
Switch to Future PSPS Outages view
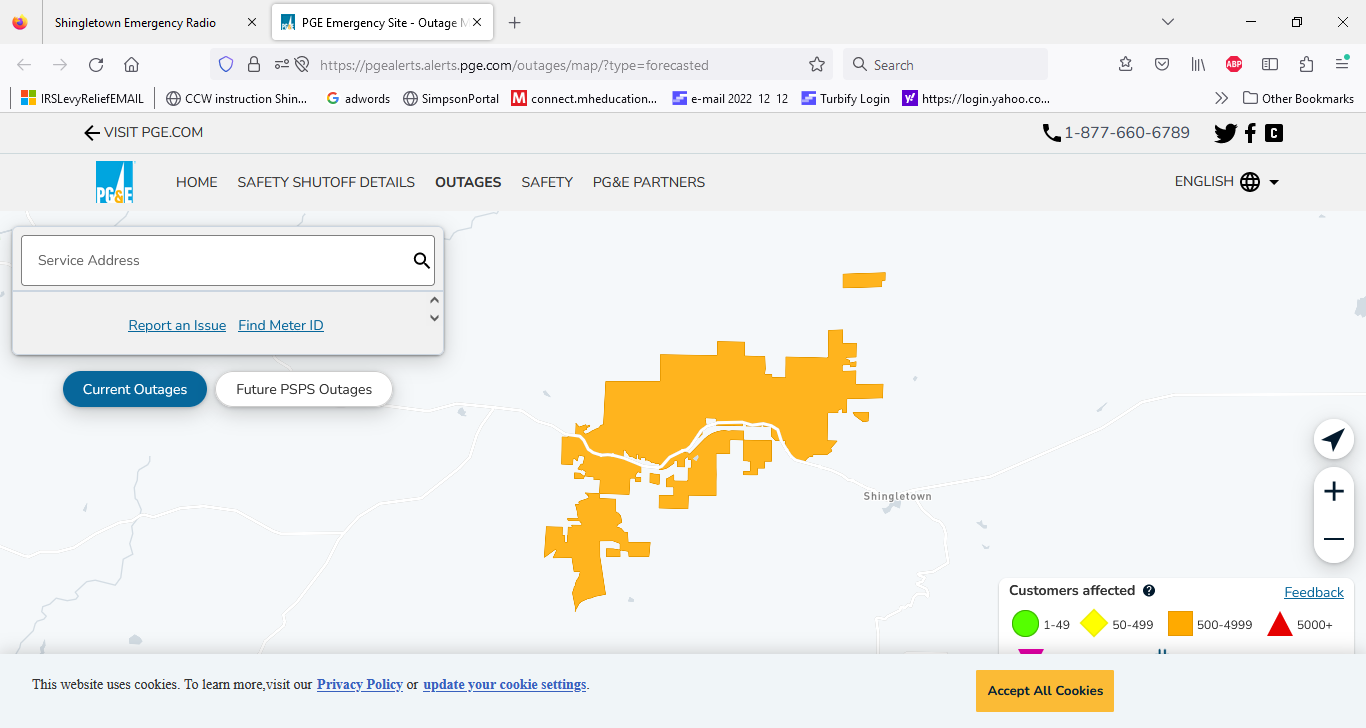click(304, 389)
